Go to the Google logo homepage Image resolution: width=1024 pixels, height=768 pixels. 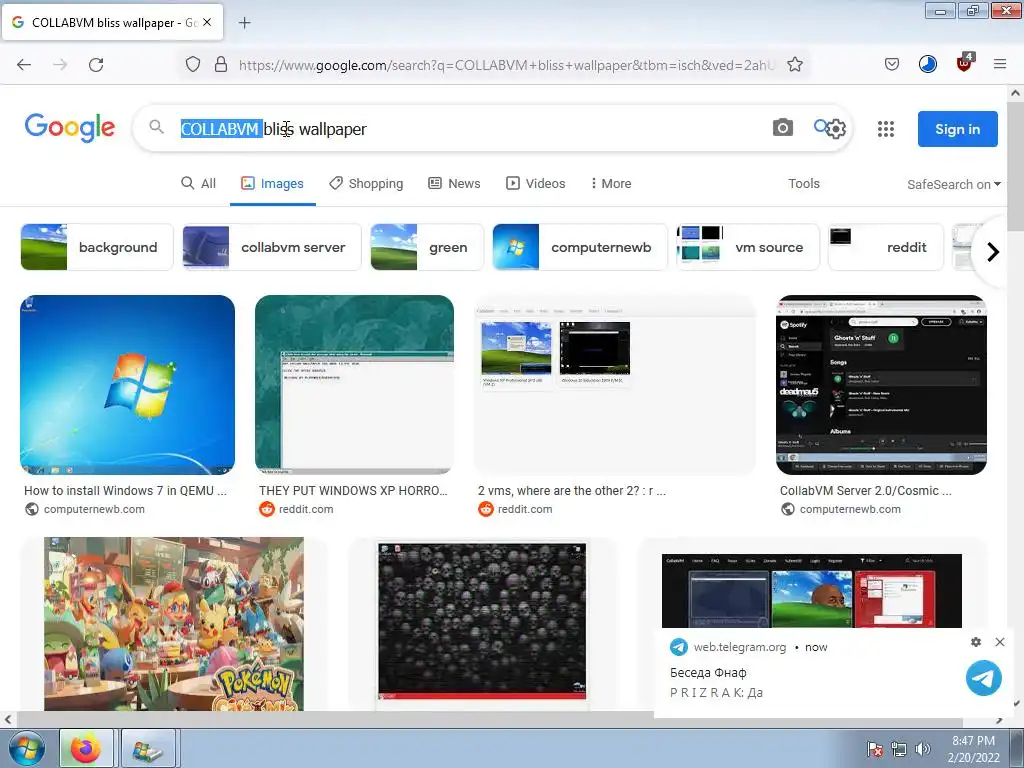pyautogui.click(x=70, y=127)
